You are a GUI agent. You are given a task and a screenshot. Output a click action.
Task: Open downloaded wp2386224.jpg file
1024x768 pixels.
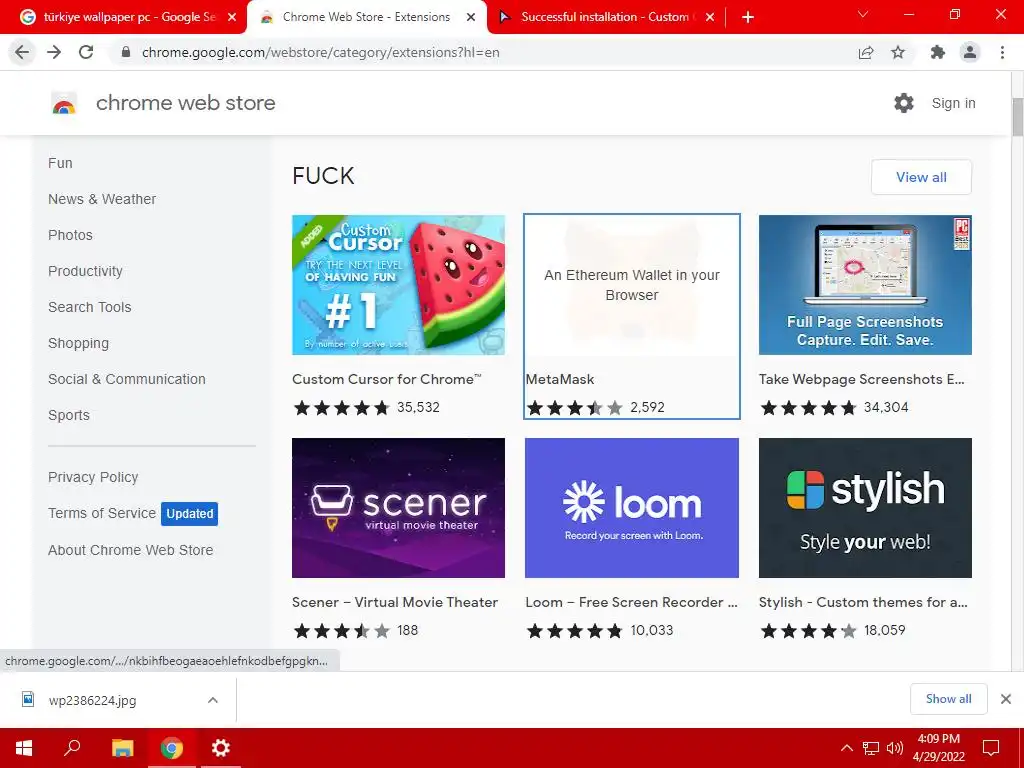(x=92, y=701)
